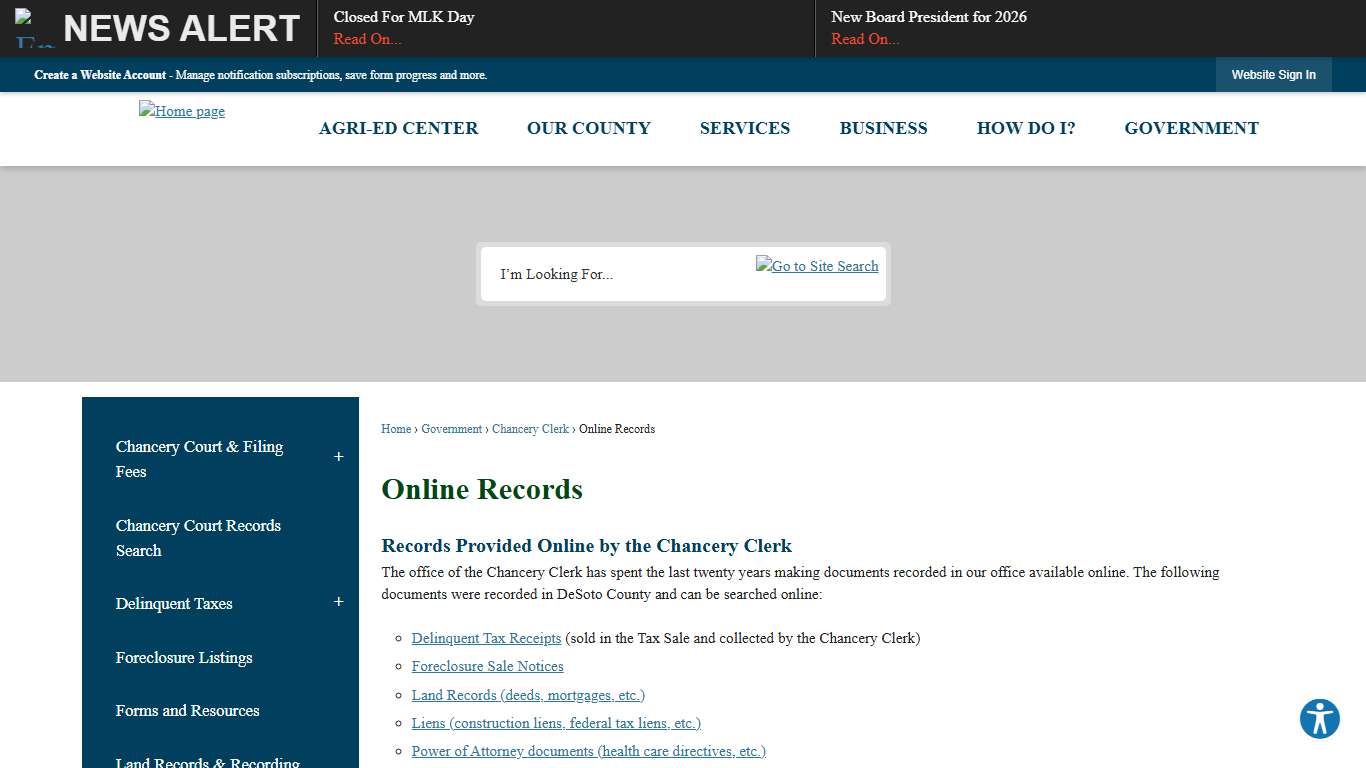Image resolution: width=1366 pixels, height=768 pixels.
Task: Expand Chancery Court & Filing Fees section
Action: pyautogui.click(x=338, y=455)
